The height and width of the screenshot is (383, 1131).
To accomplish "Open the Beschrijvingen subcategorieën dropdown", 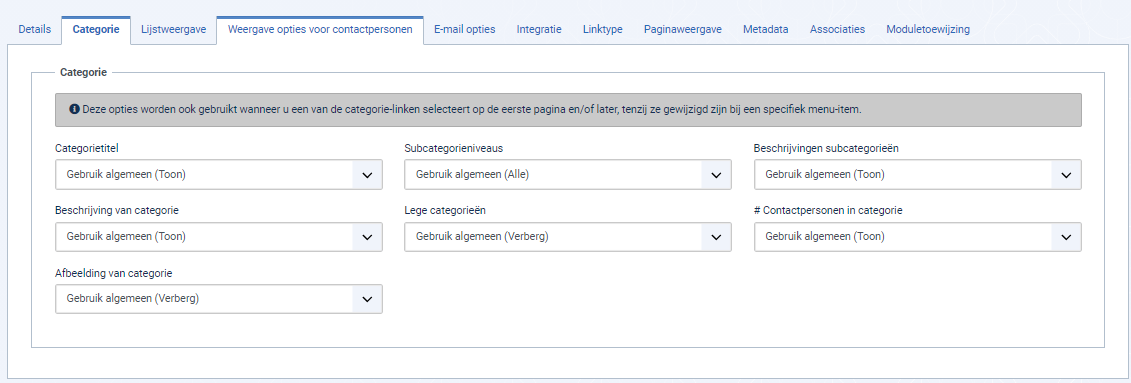I will tap(917, 175).
